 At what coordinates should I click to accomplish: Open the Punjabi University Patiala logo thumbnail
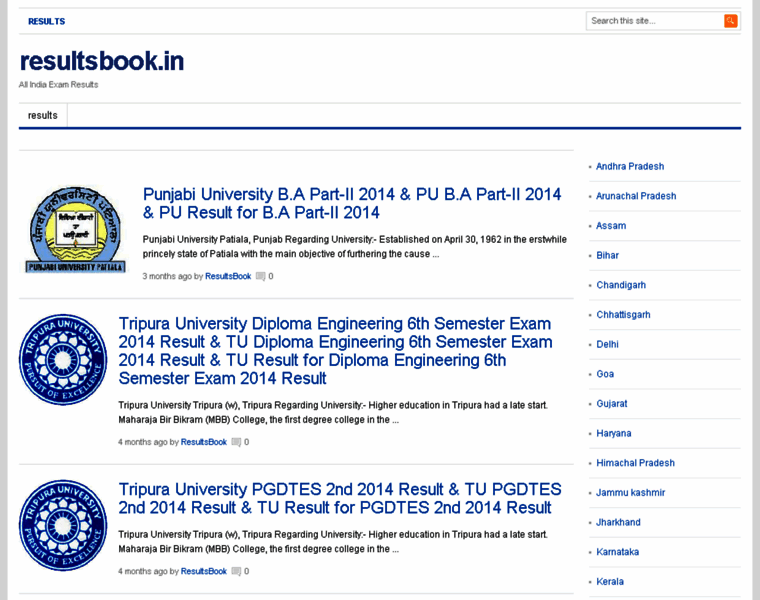pyautogui.click(x=75, y=230)
